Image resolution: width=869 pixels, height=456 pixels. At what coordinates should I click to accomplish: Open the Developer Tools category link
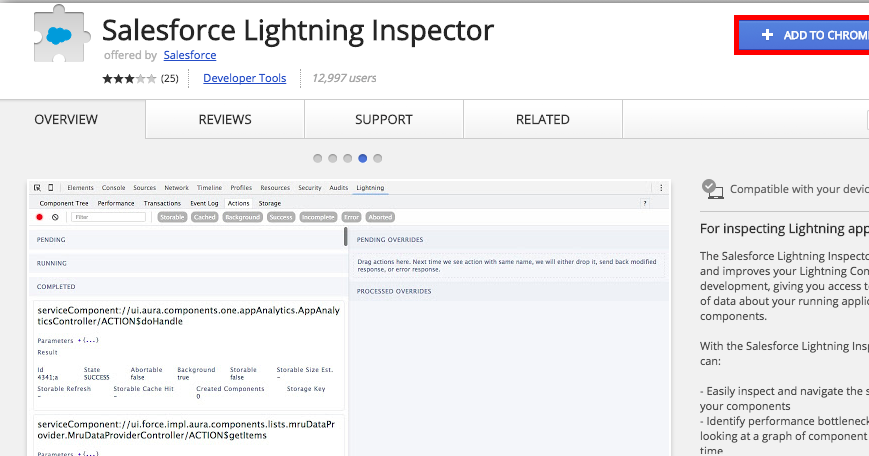(244, 78)
